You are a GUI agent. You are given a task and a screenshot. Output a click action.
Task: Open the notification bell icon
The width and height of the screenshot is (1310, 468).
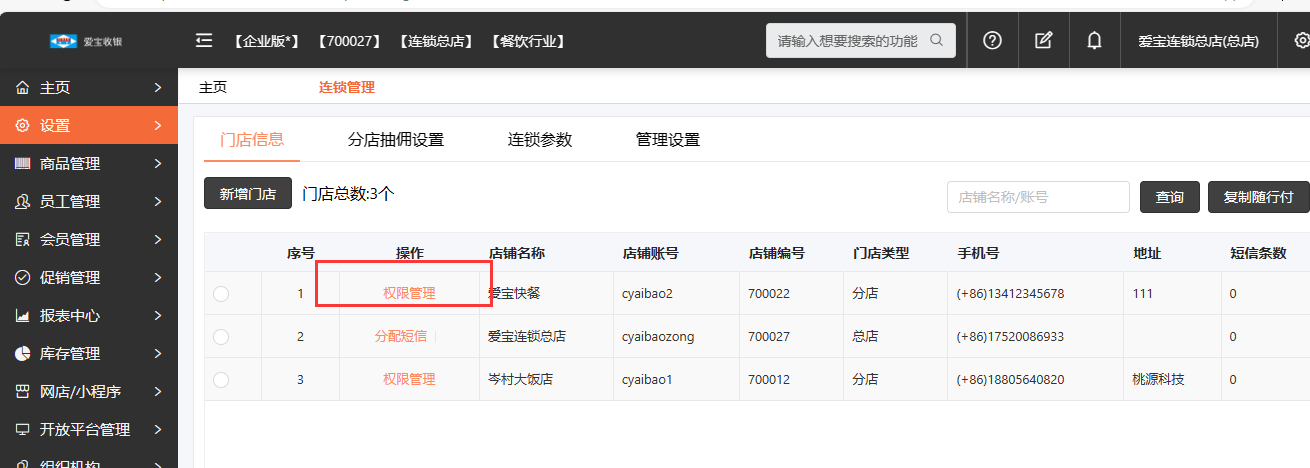tap(1095, 41)
